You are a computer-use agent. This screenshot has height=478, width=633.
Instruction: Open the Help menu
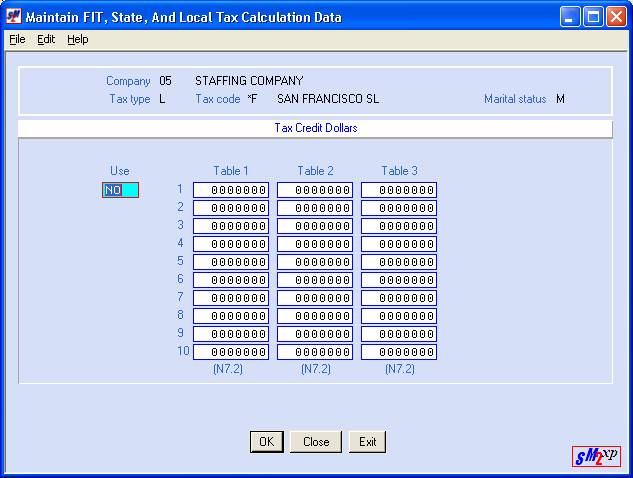[x=78, y=40]
